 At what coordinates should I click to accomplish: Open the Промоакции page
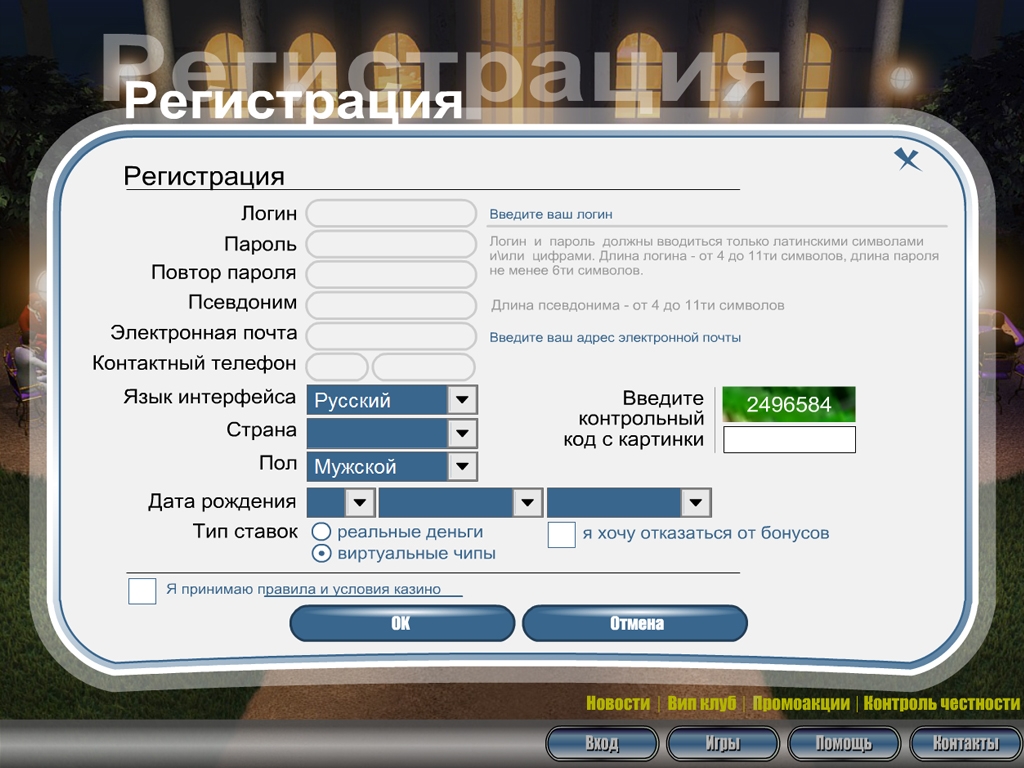click(x=801, y=704)
